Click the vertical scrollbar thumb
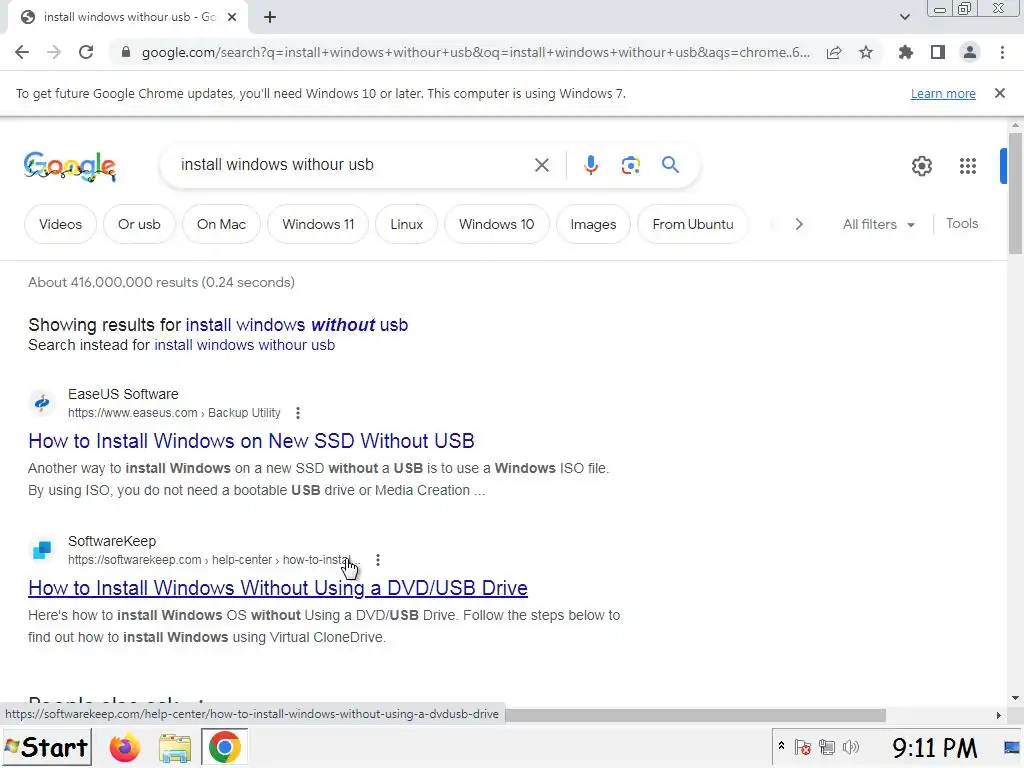The image size is (1024, 768). point(1015,193)
